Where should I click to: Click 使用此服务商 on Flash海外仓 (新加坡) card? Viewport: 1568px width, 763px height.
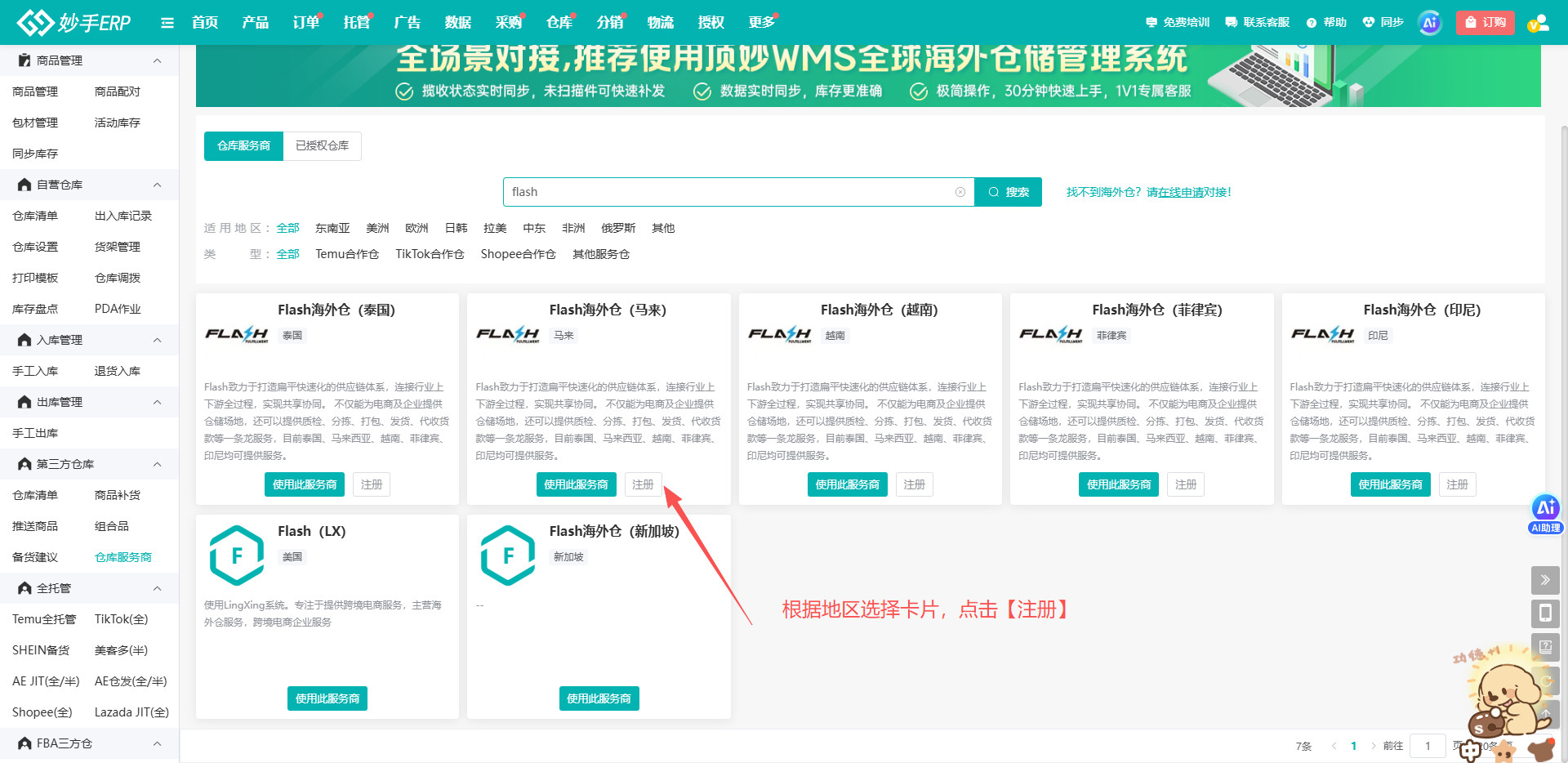(599, 698)
